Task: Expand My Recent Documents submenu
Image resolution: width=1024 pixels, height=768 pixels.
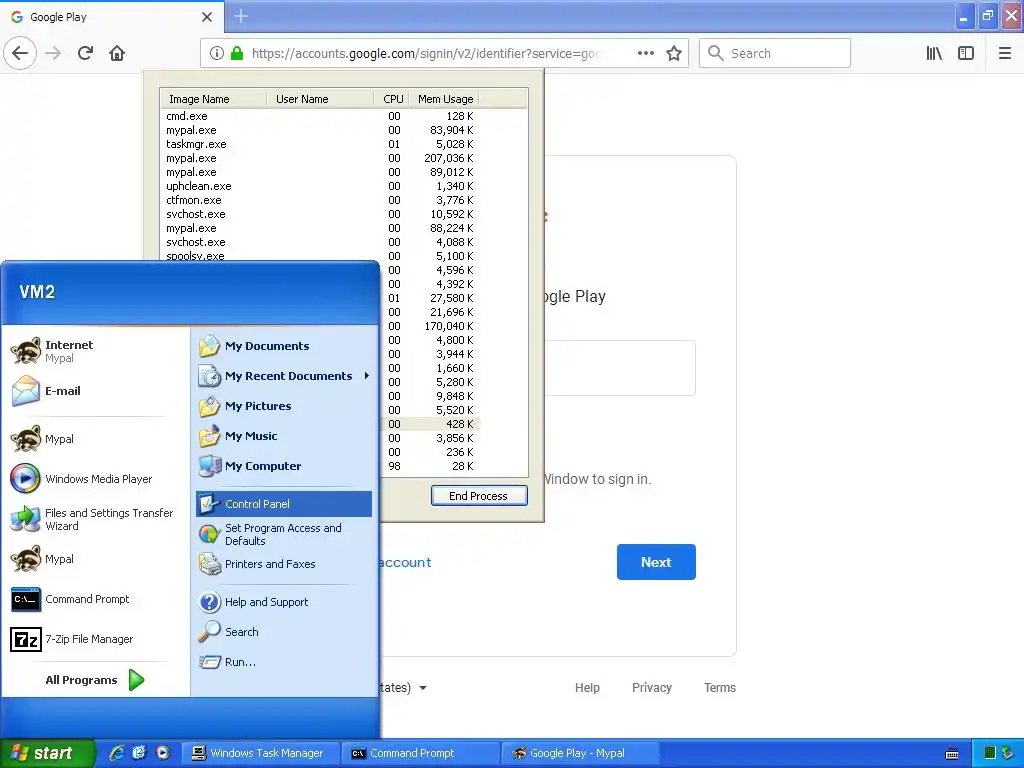Action: coord(283,376)
